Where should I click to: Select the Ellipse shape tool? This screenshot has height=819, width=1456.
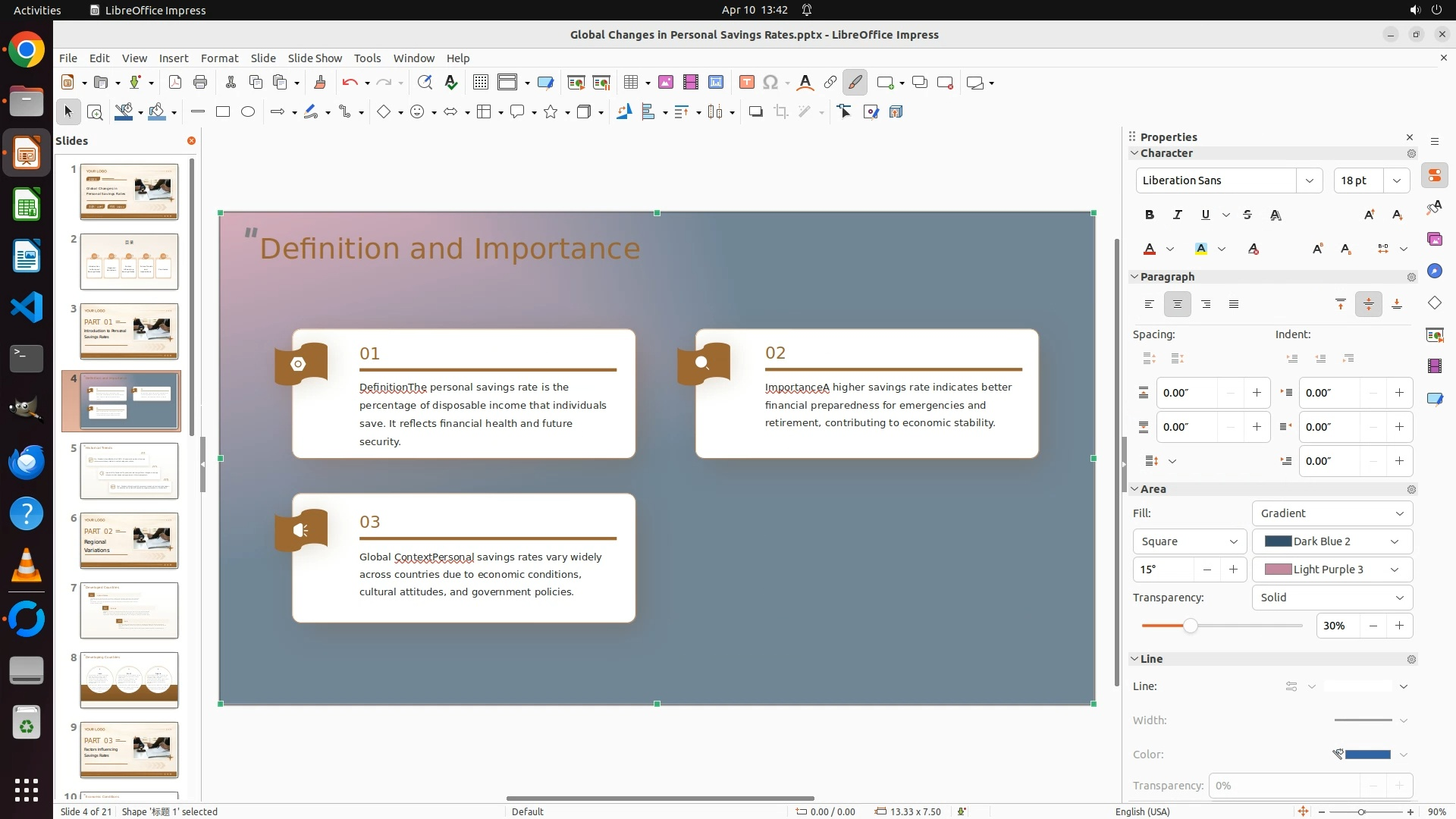pyautogui.click(x=248, y=112)
